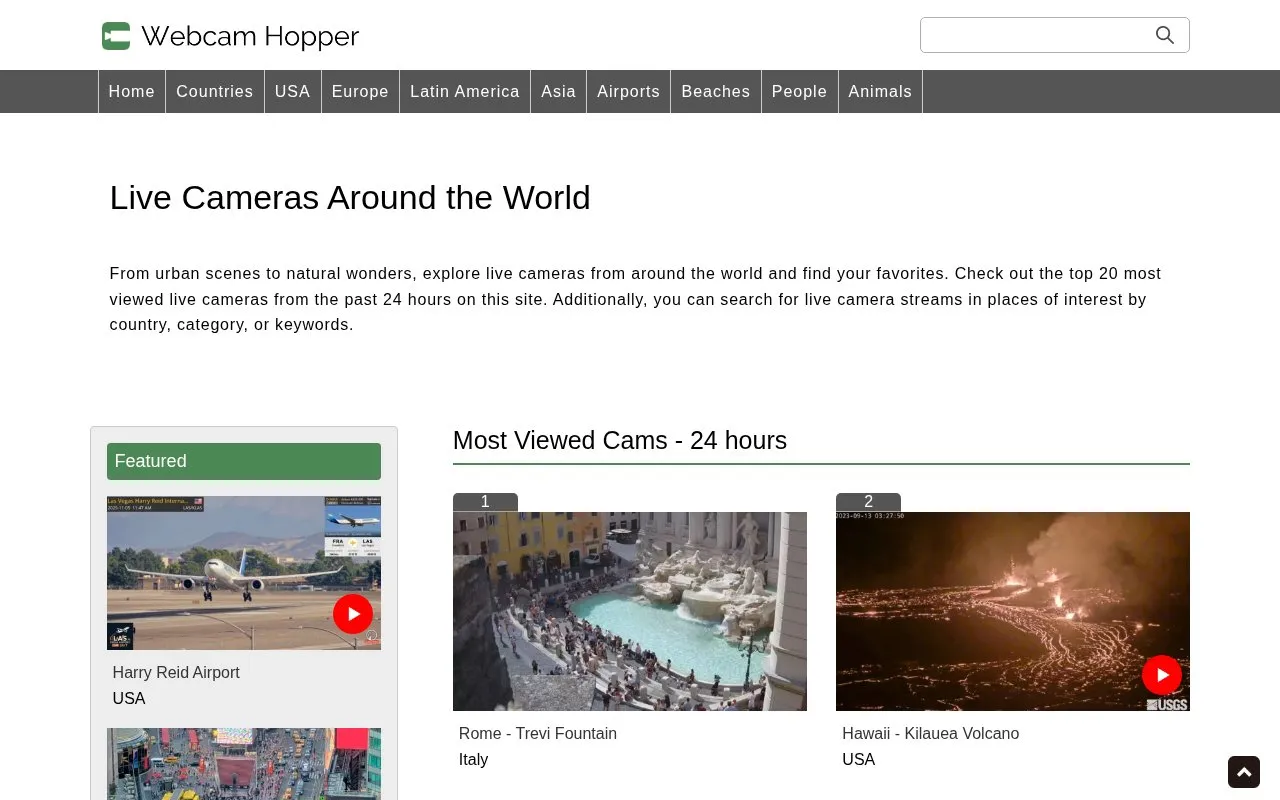Show the Beaches category
The height and width of the screenshot is (800, 1280).
(x=716, y=91)
